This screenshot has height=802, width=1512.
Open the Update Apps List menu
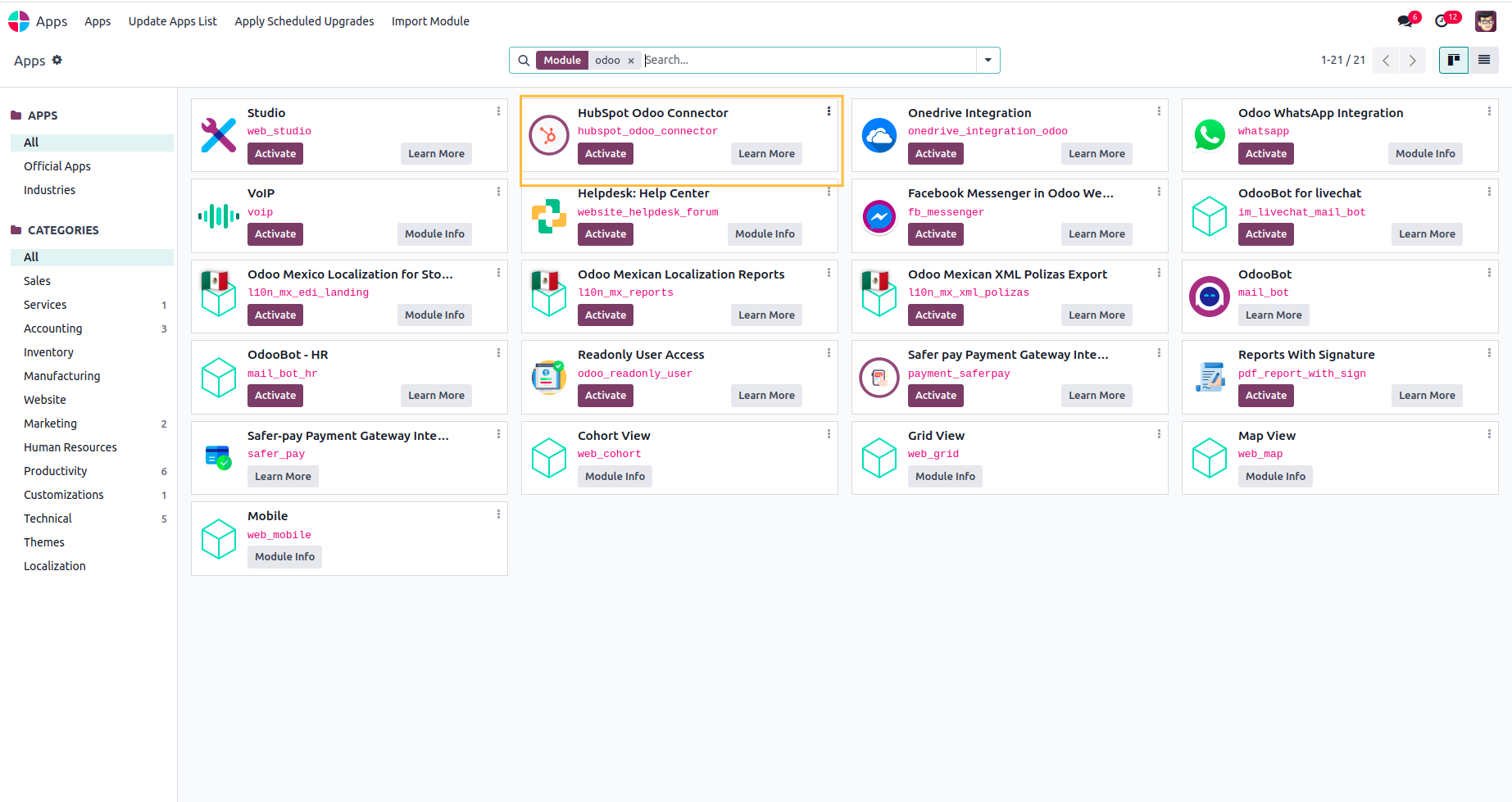pyautogui.click(x=172, y=21)
